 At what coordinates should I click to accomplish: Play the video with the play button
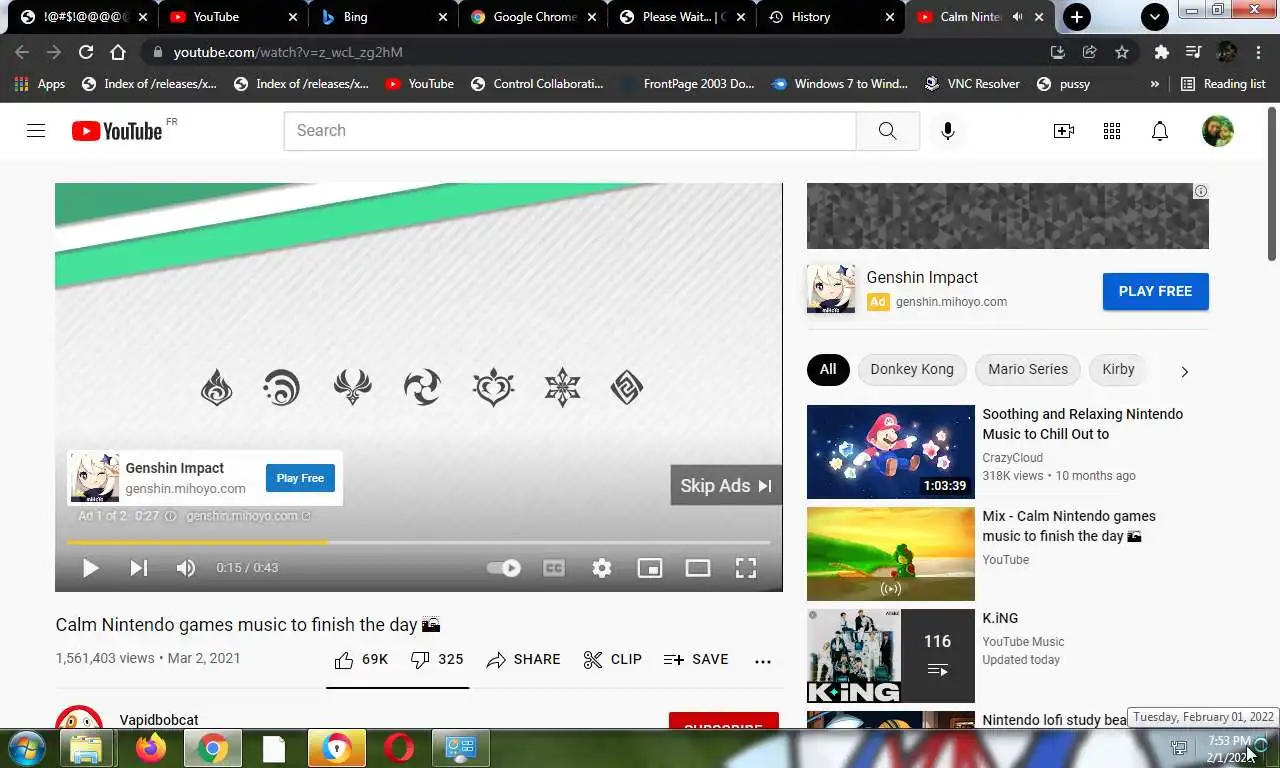click(90, 568)
